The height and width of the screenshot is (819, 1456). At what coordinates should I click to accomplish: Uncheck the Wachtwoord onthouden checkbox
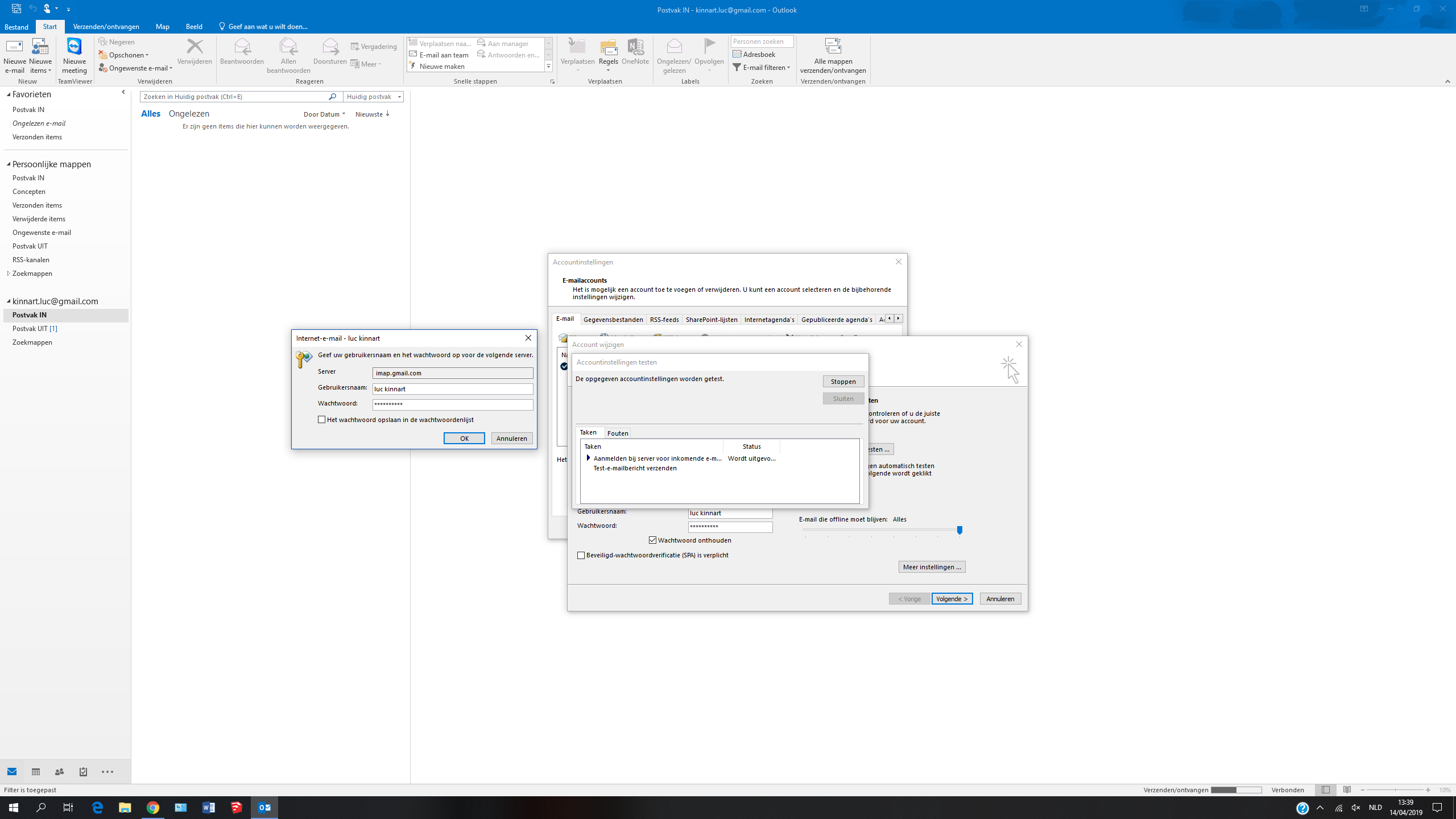652,540
